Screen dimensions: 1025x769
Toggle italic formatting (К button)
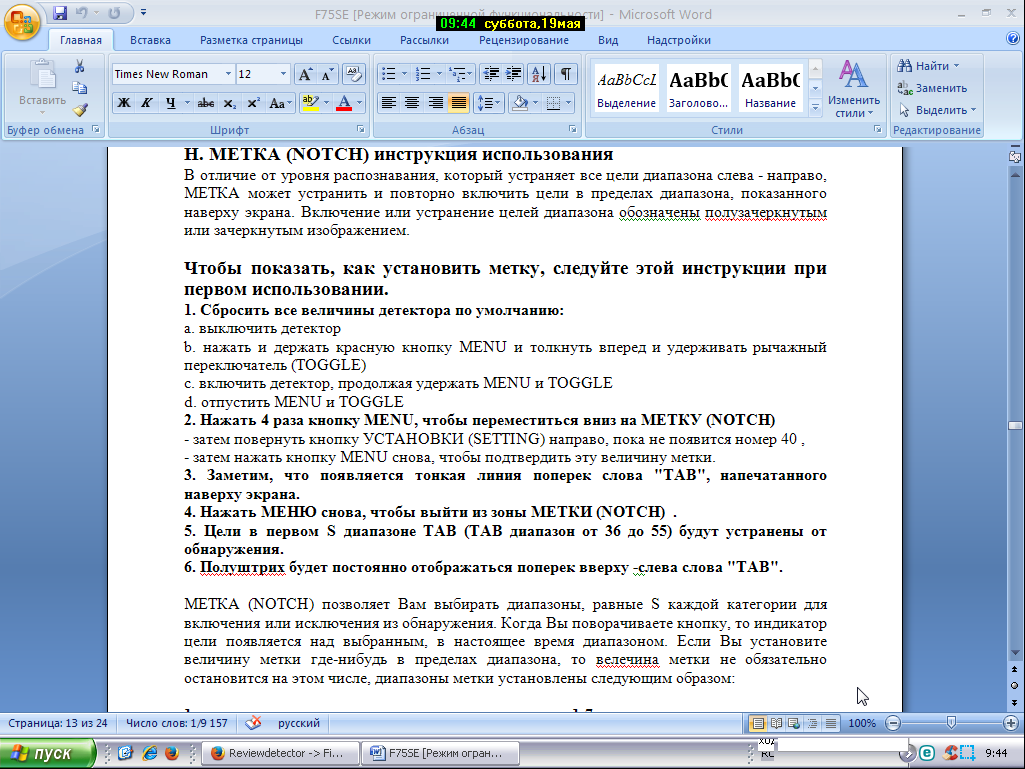tap(147, 103)
